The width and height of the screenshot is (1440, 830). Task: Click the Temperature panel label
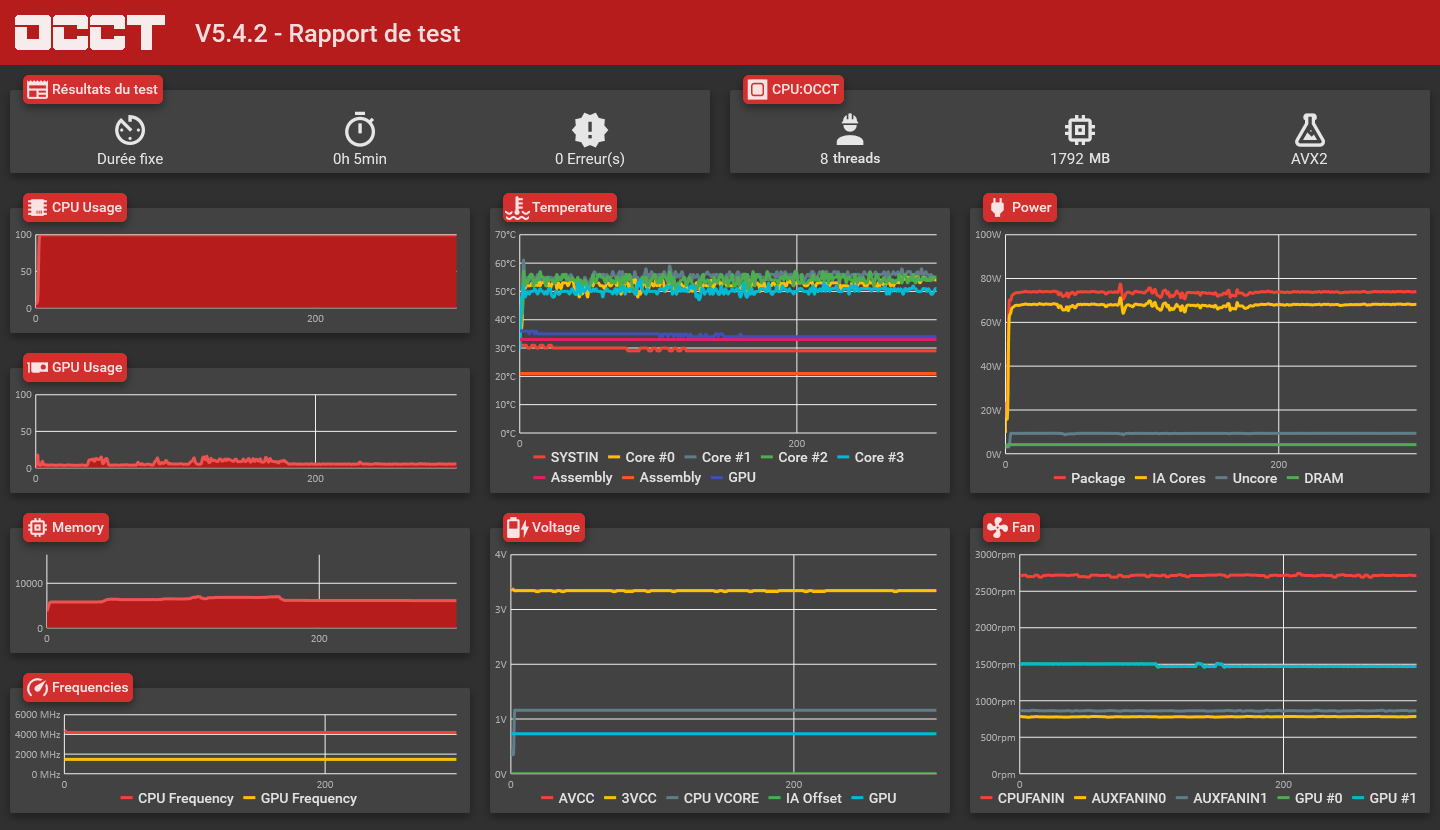point(560,207)
